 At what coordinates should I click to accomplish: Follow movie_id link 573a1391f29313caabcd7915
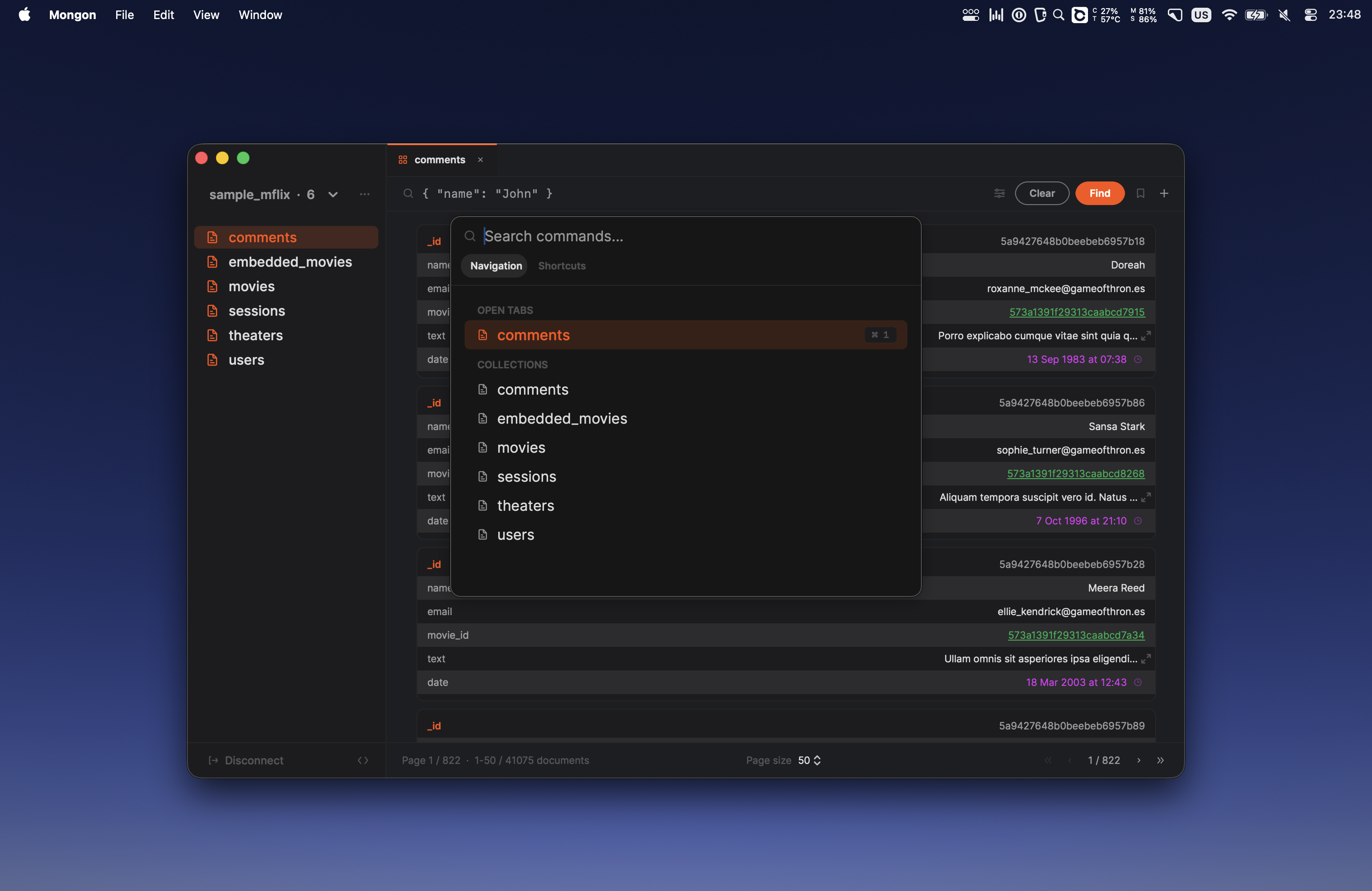coord(1077,312)
